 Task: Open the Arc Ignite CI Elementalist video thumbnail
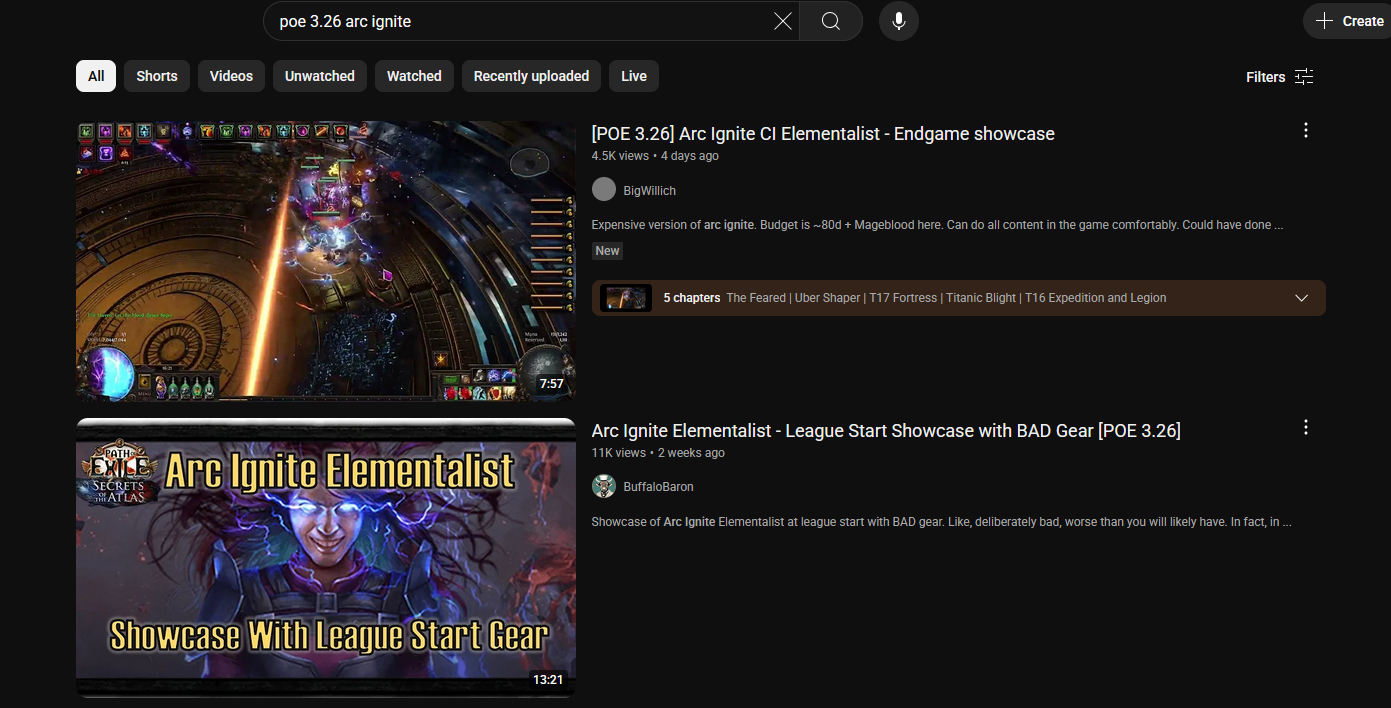point(326,261)
